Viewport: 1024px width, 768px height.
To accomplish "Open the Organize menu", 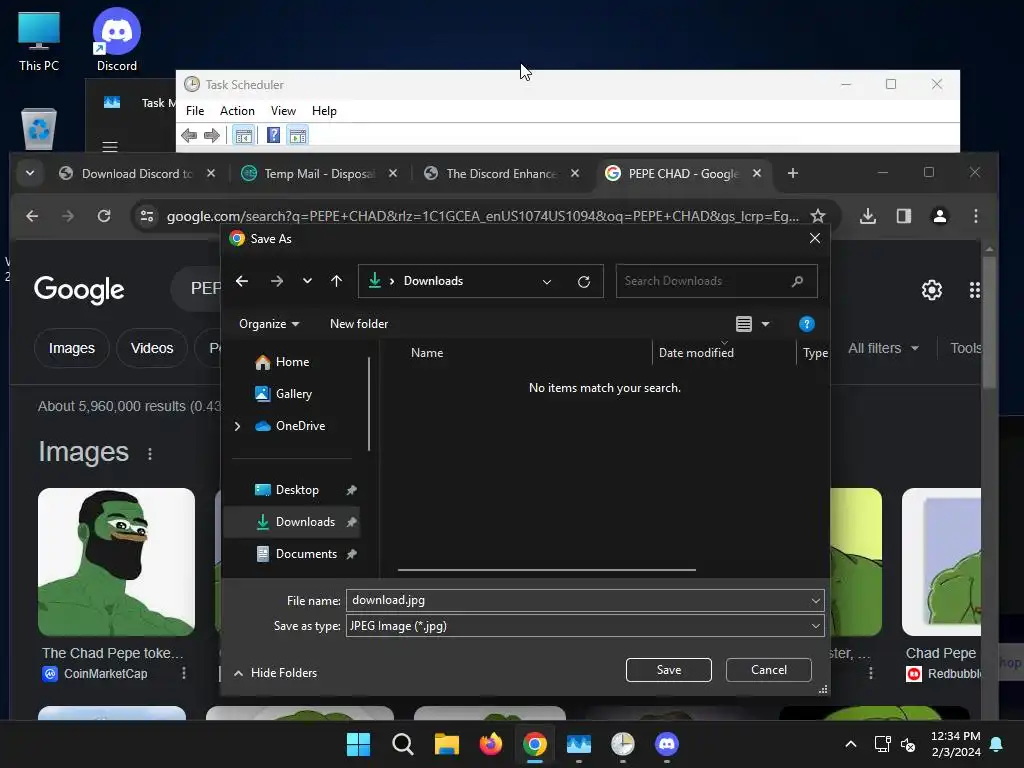I will coord(269,324).
